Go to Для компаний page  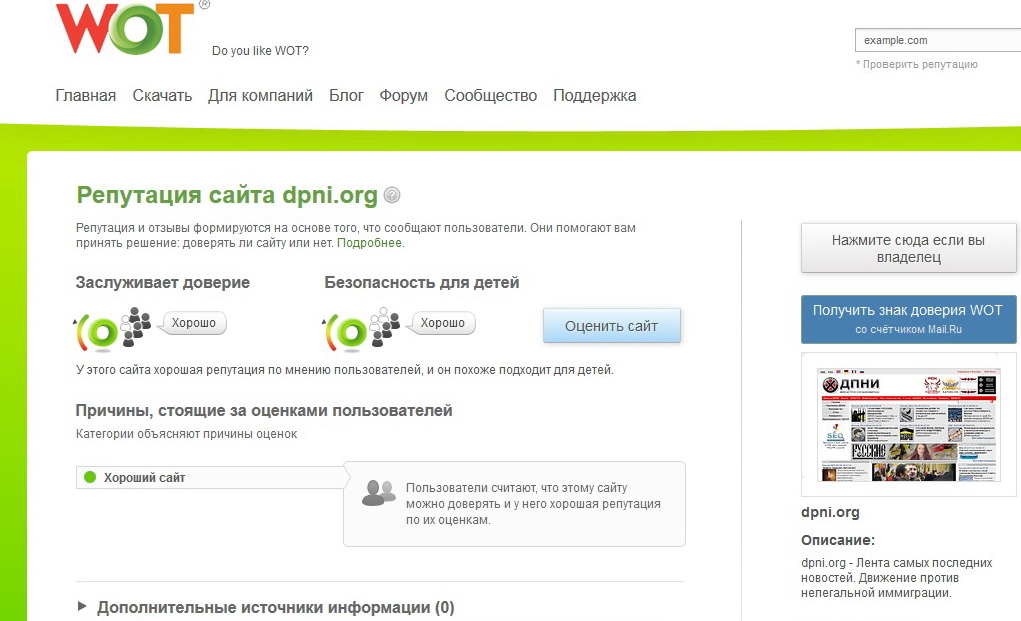pos(260,96)
